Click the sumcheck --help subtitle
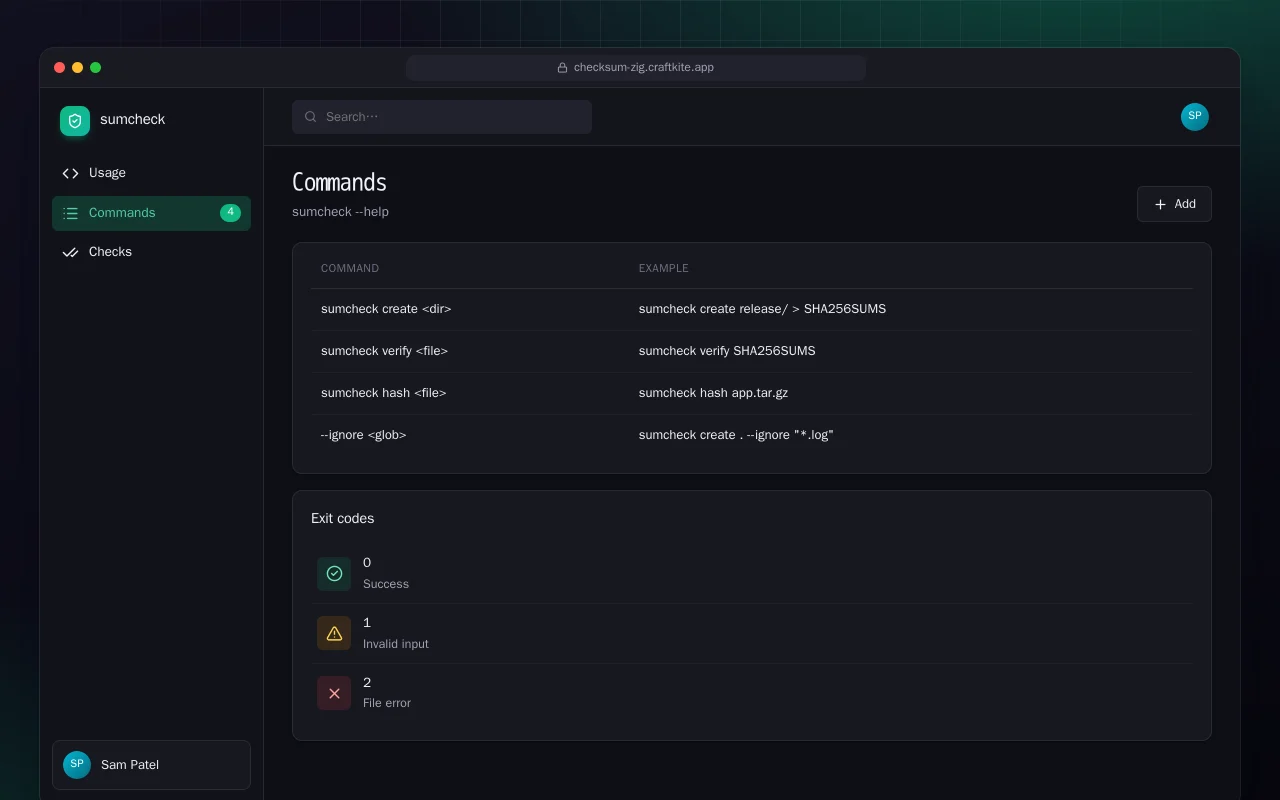Screen dimensions: 1280x800 point(340,212)
